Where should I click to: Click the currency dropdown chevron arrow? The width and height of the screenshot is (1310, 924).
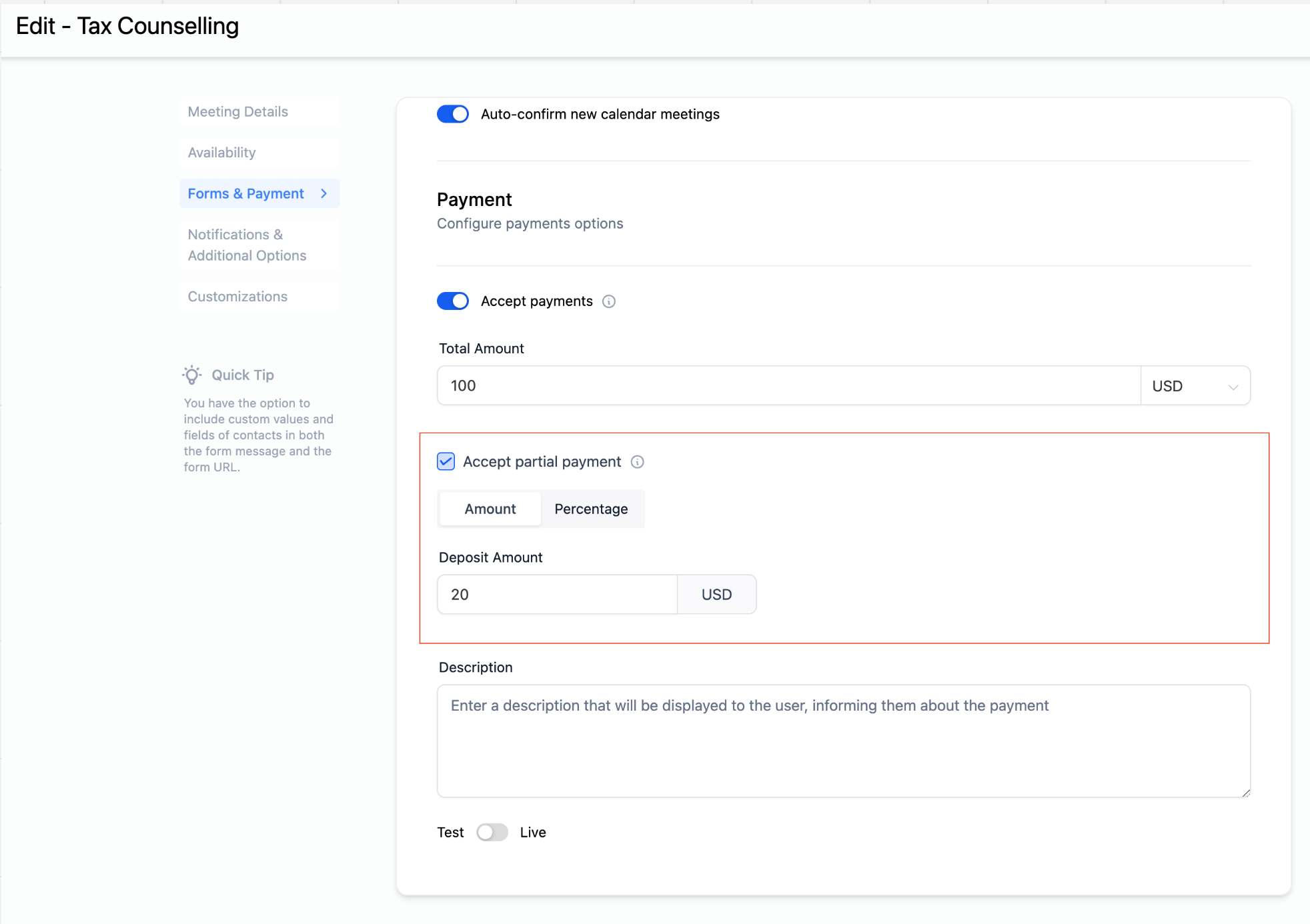pyautogui.click(x=1233, y=387)
